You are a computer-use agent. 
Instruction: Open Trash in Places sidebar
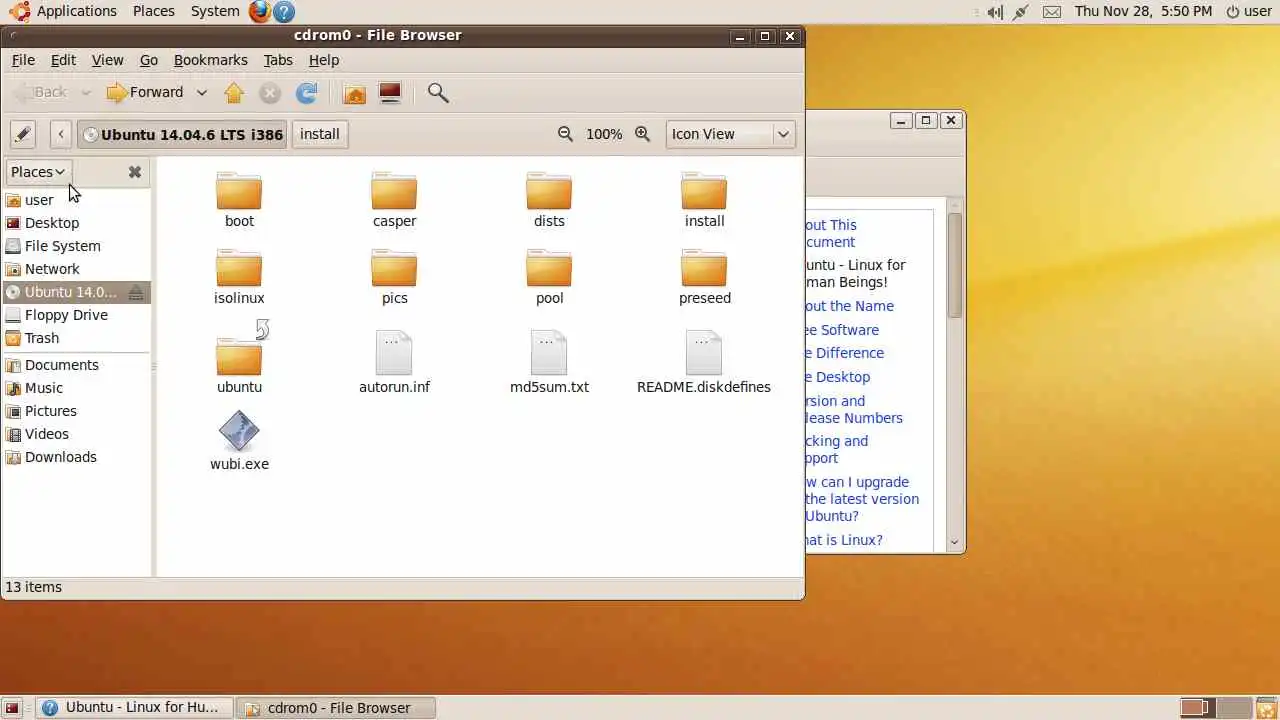click(76, 338)
